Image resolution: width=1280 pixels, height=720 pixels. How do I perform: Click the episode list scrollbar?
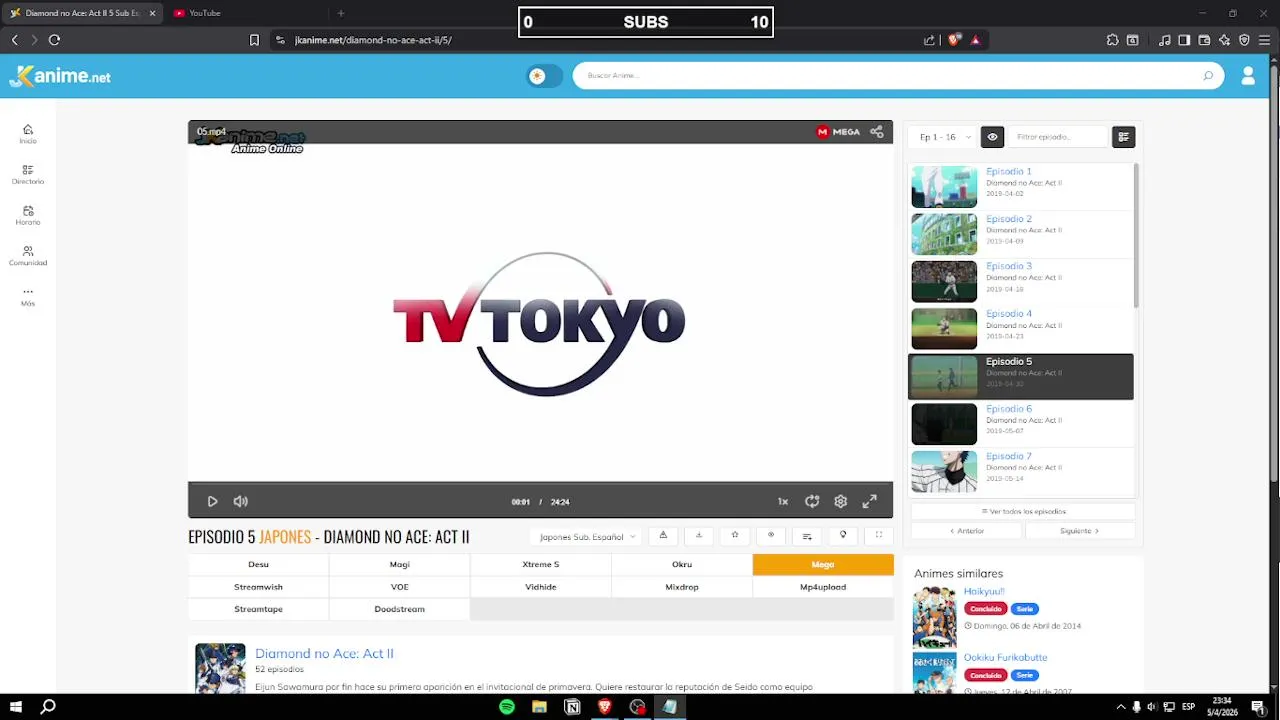tap(1136, 235)
